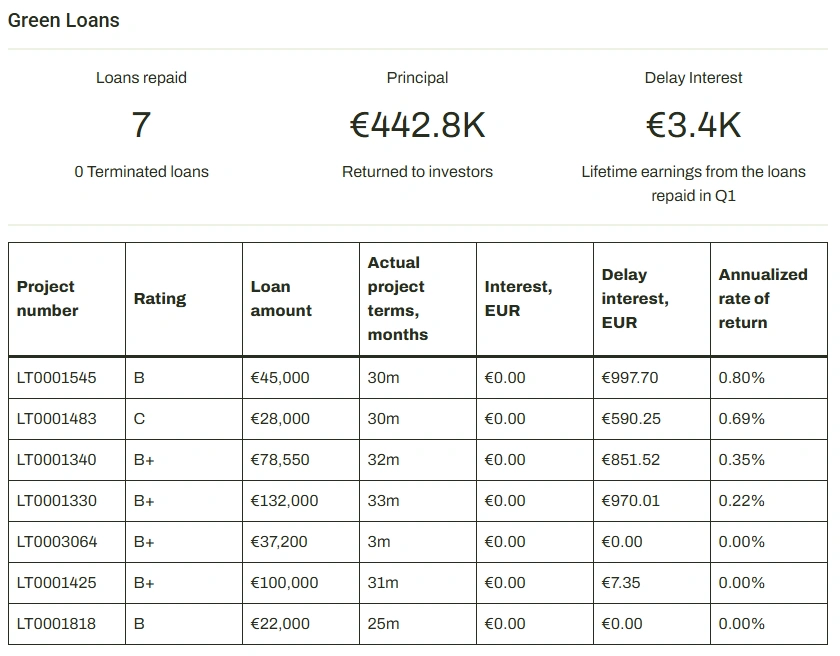The height and width of the screenshot is (656, 840).
Task: Open project number LT0001330
Action: click(x=57, y=501)
